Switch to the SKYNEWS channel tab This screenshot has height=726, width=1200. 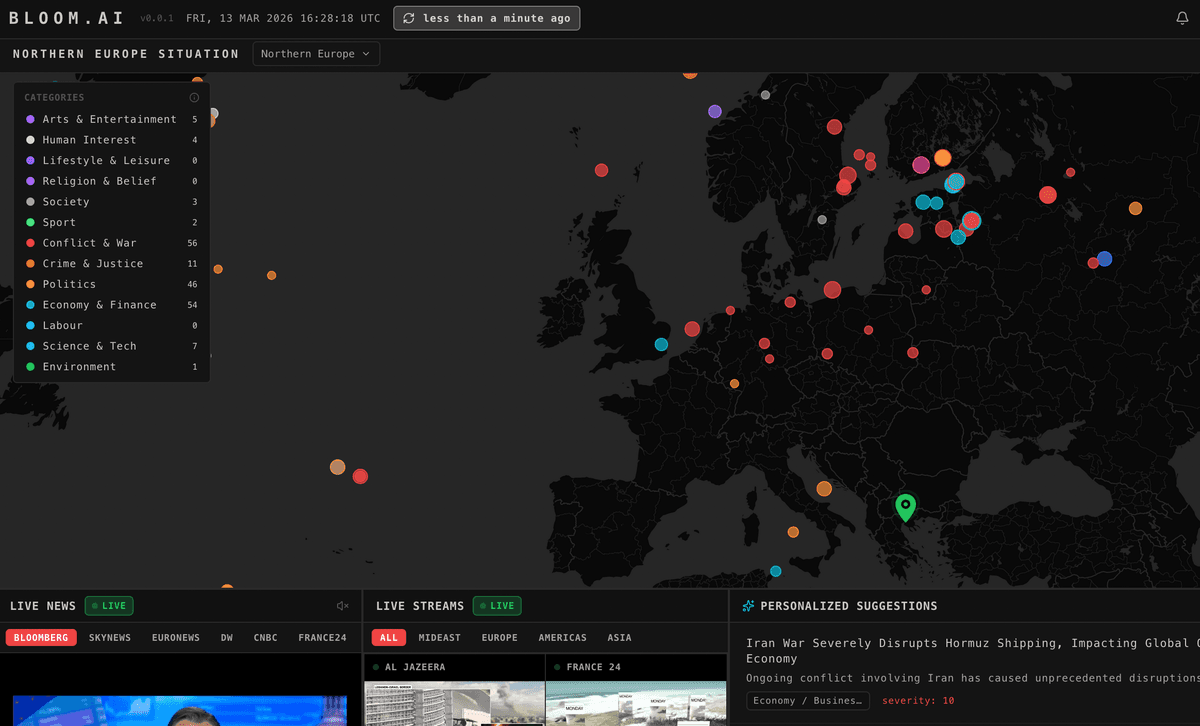(x=109, y=637)
